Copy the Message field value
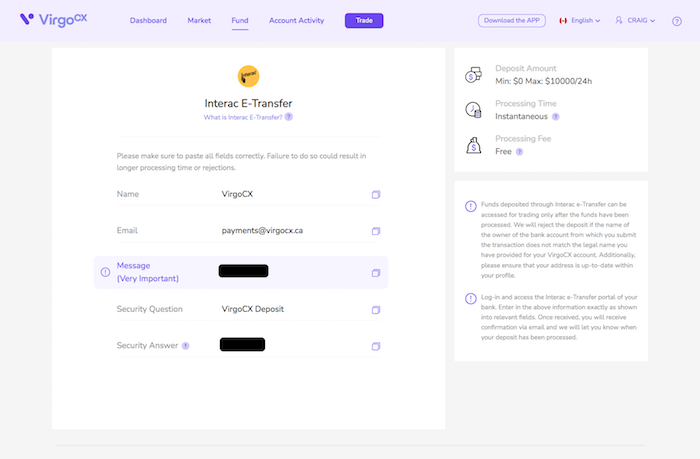Image resolution: width=700 pixels, height=459 pixels. coord(376,273)
